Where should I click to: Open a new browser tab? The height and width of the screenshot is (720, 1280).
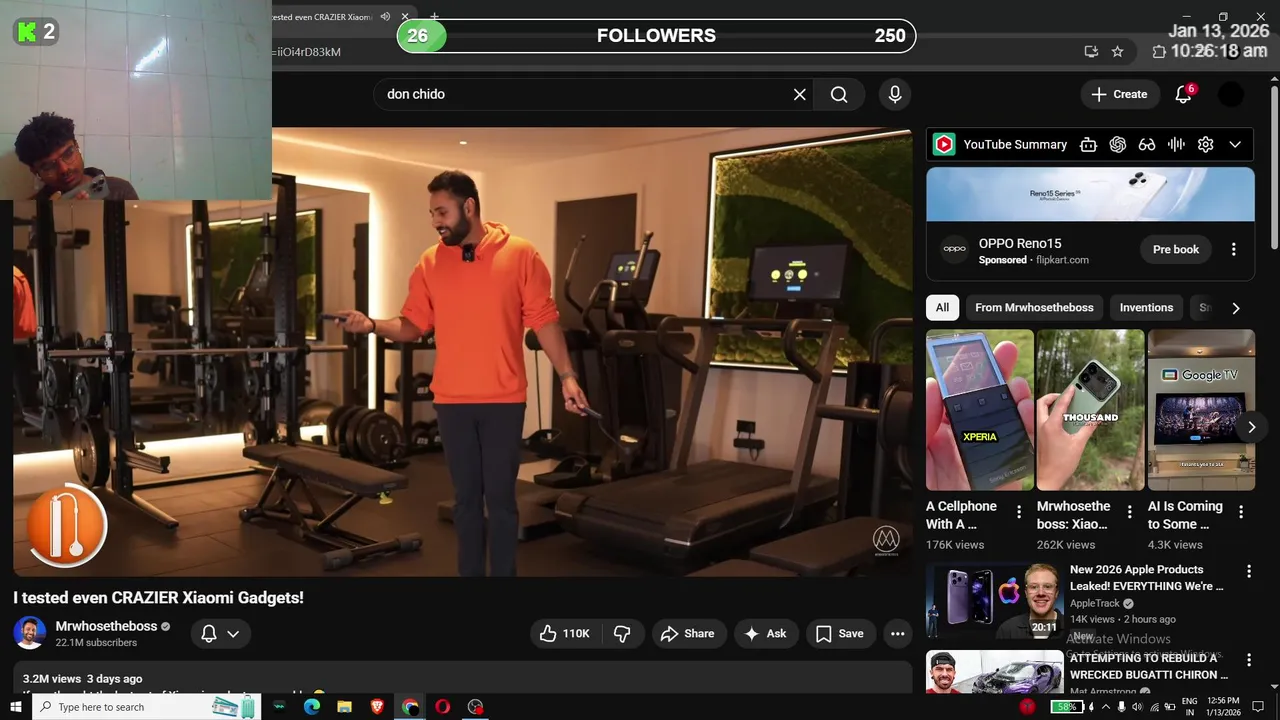coord(434,17)
